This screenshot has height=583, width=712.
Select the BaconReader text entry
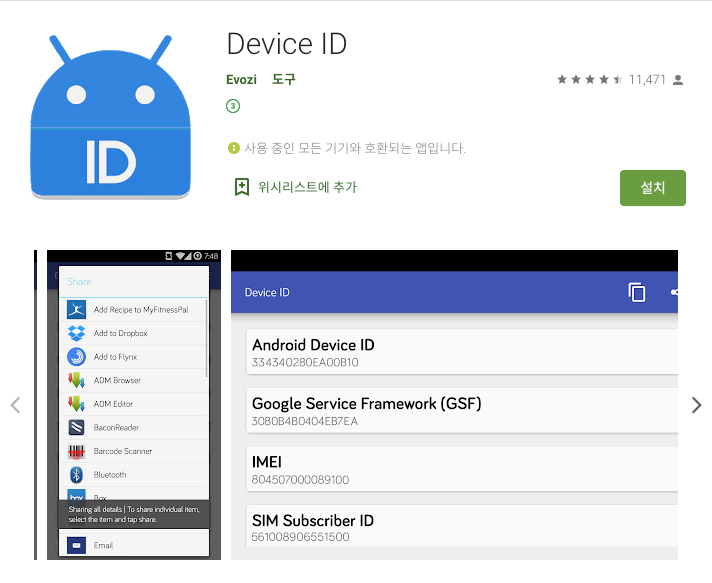(116, 427)
